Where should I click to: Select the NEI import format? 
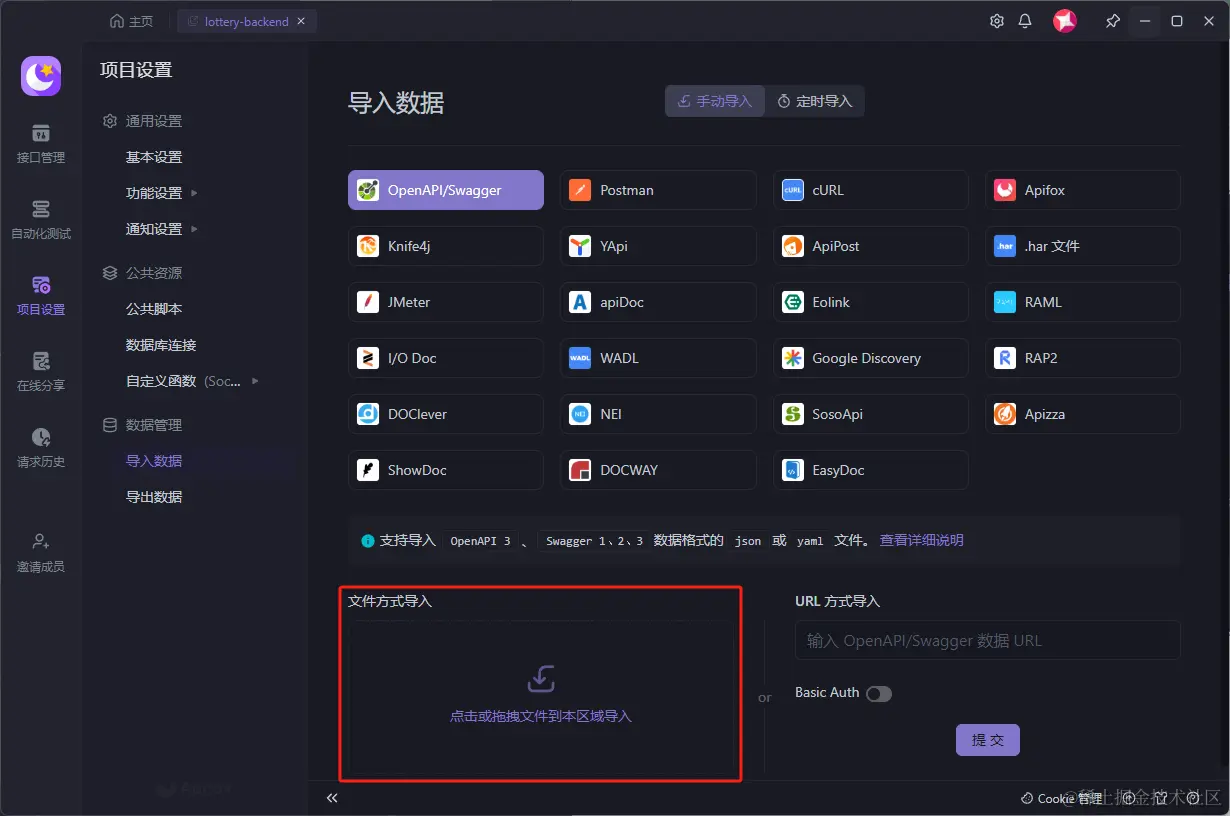tap(658, 414)
